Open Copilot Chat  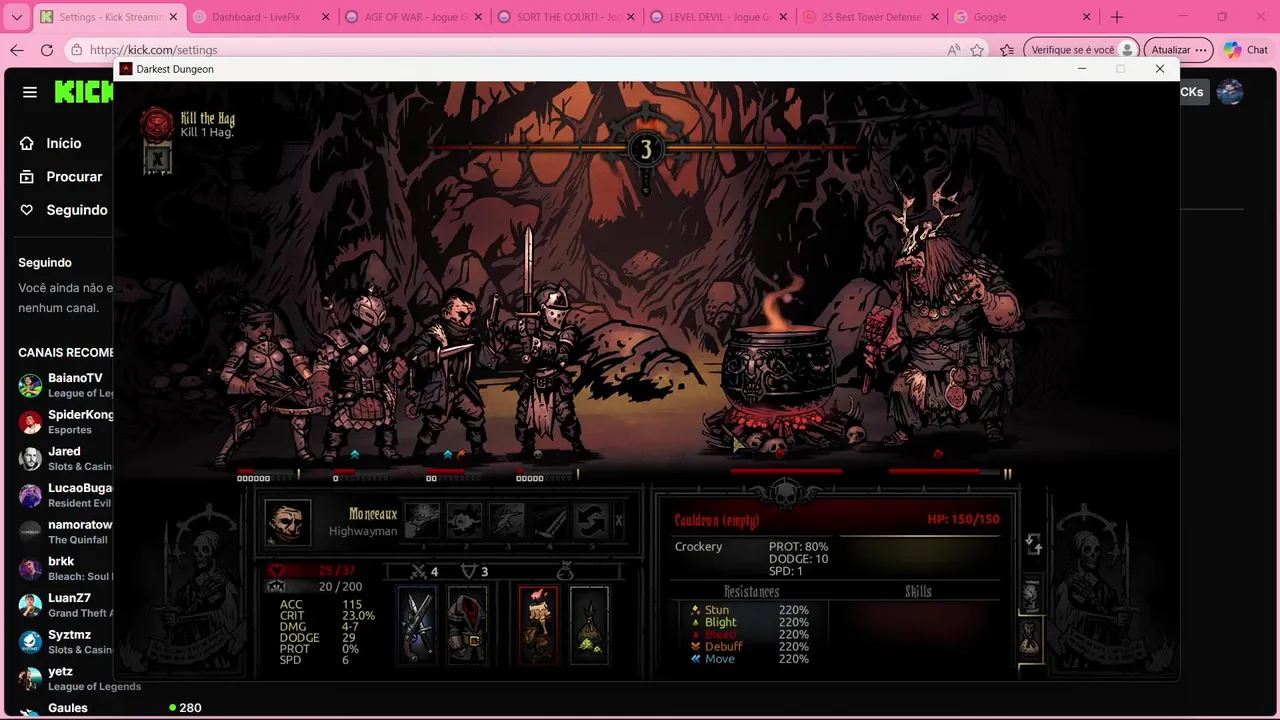[1245, 50]
